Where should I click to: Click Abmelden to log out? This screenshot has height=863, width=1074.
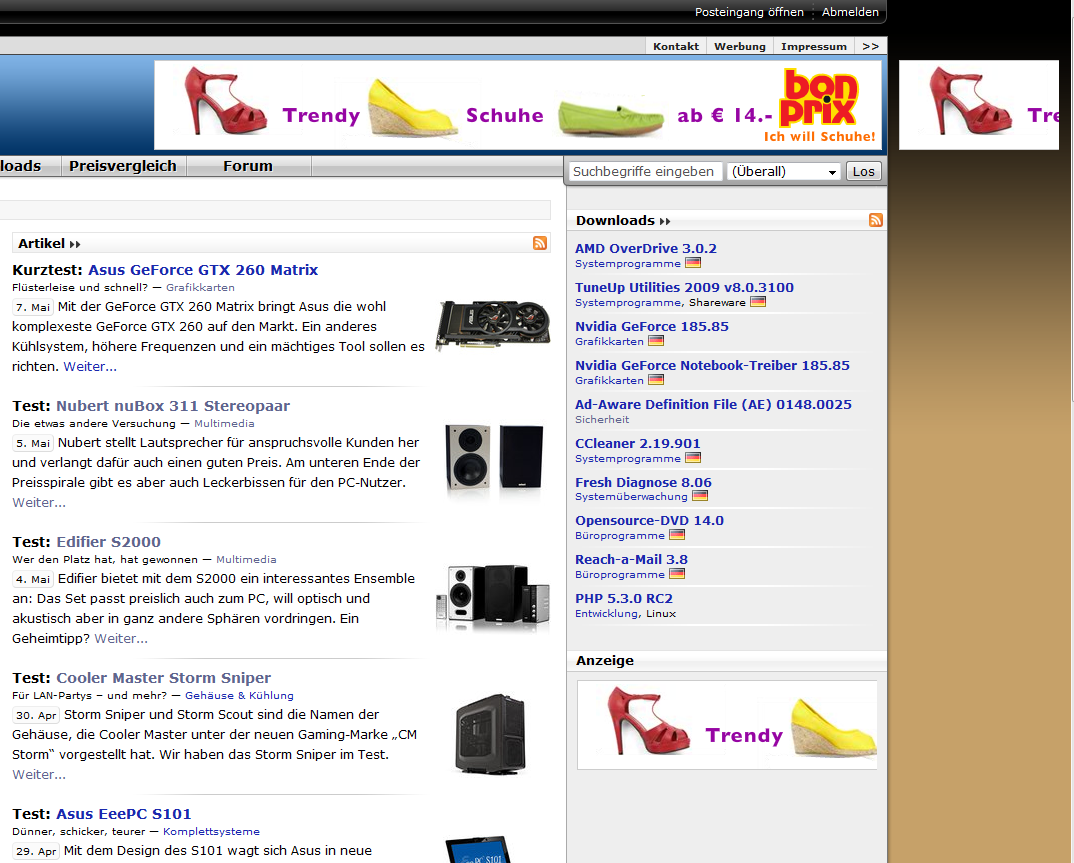[x=850, y=12]
